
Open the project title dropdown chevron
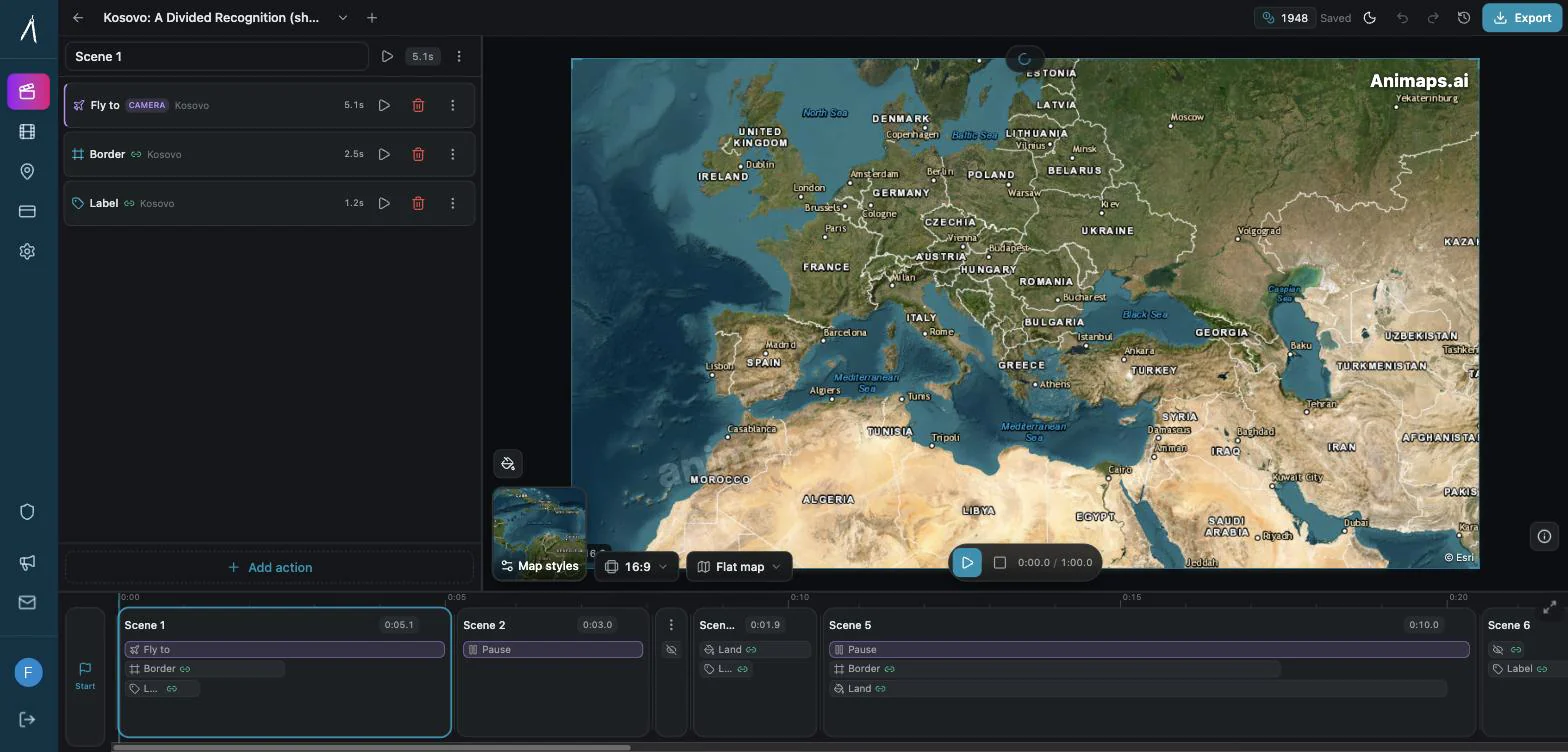(343, 18)
